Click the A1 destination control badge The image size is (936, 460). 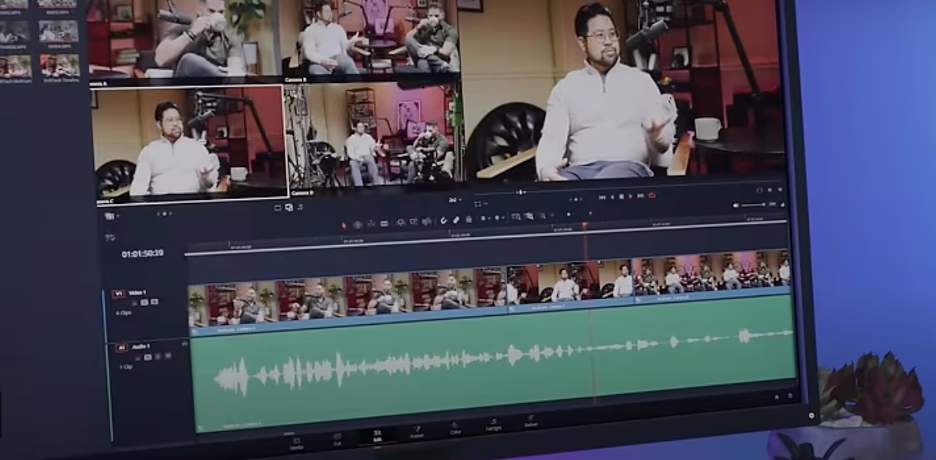pyautogui.click(x=121, y=348)
